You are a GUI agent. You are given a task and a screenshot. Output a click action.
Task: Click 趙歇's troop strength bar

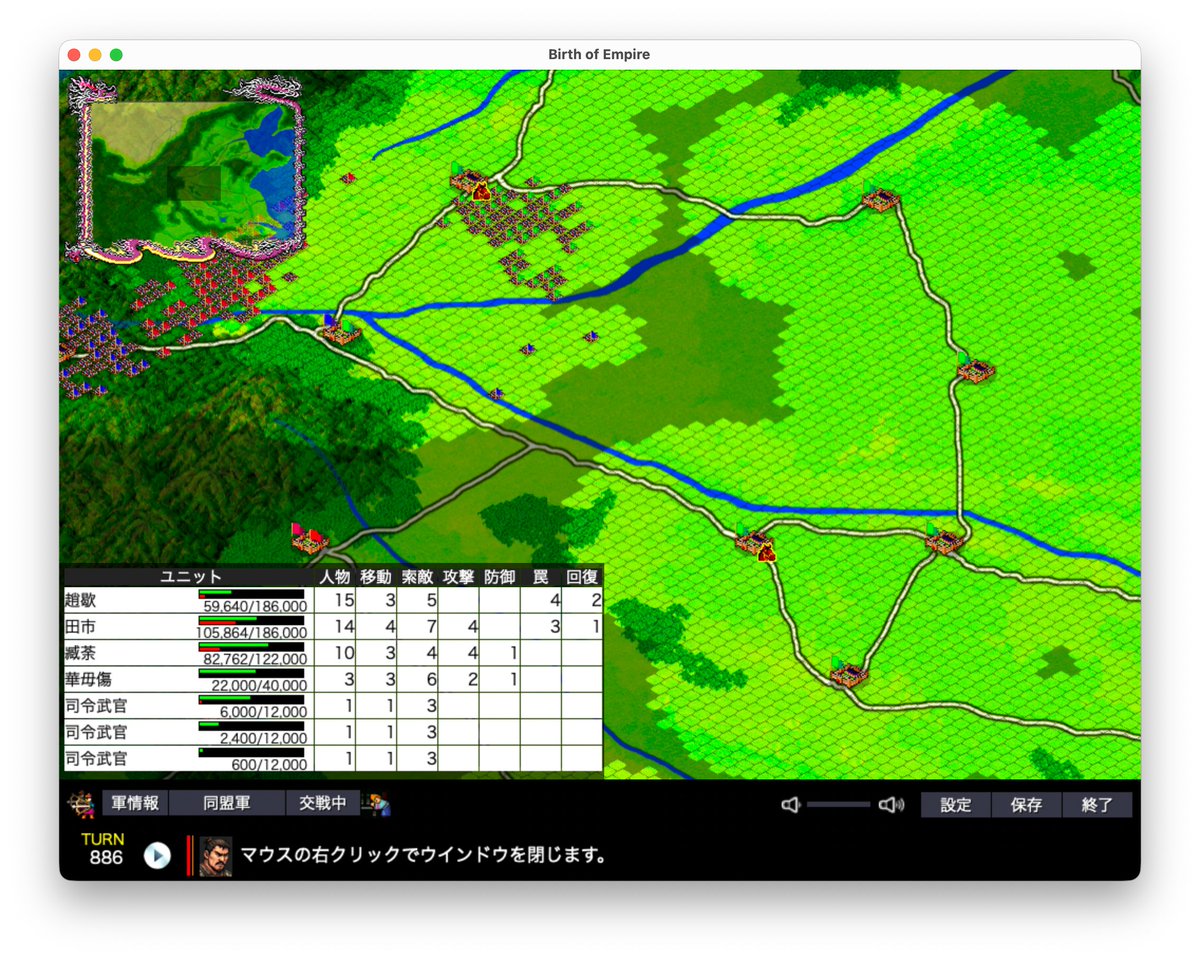[251, 594]
